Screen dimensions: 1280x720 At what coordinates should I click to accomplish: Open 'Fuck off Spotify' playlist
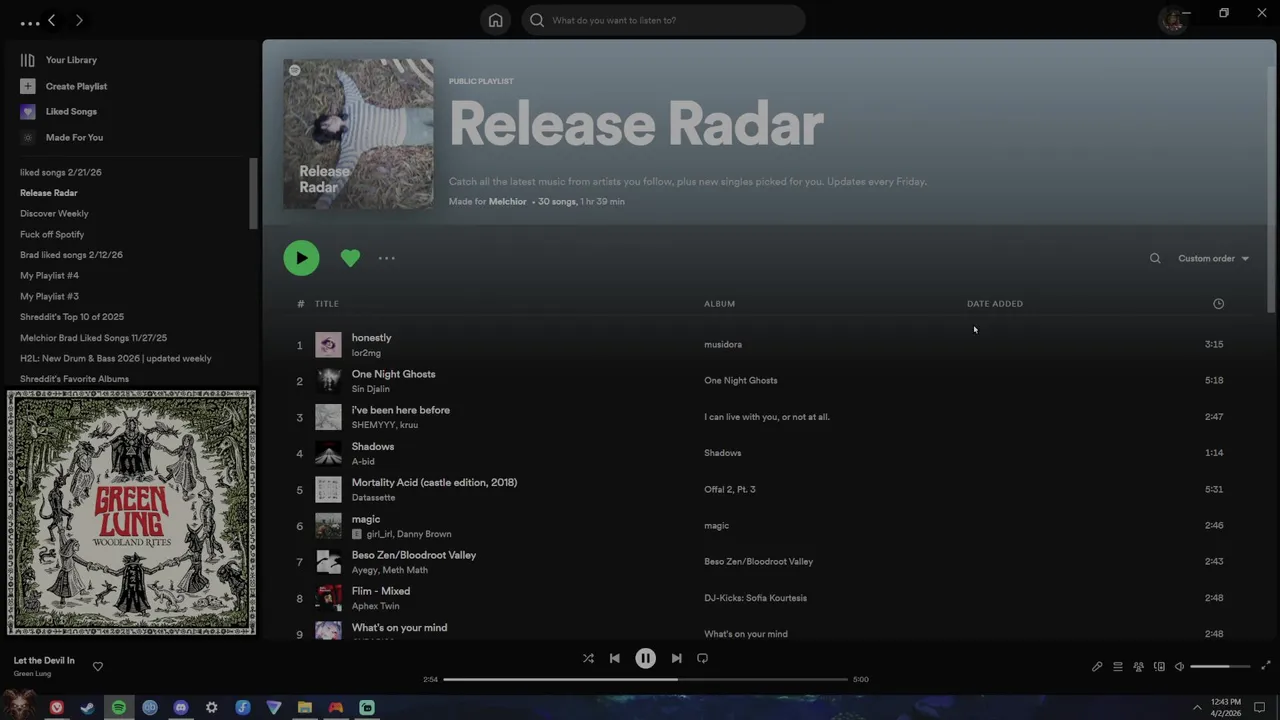pyautogui.click(x=52, y=234)
